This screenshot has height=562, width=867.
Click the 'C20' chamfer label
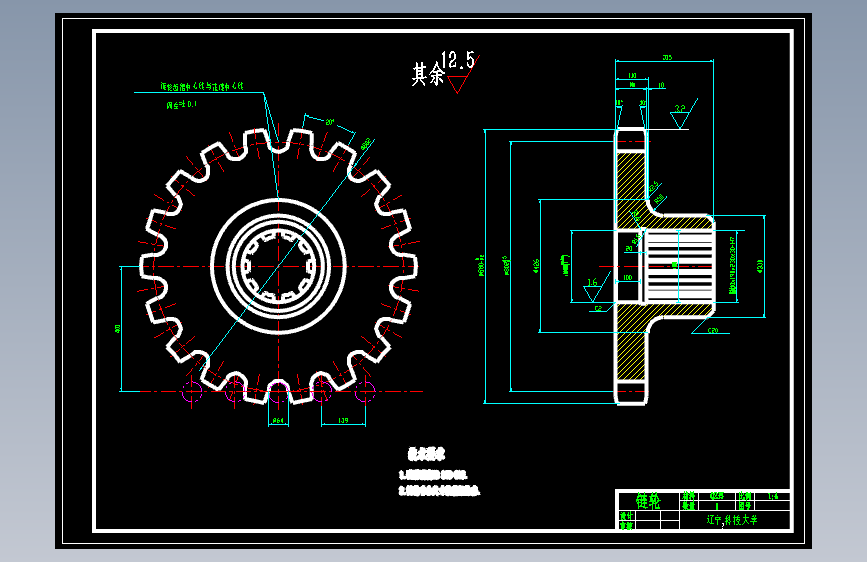click(x=713, y=330)
